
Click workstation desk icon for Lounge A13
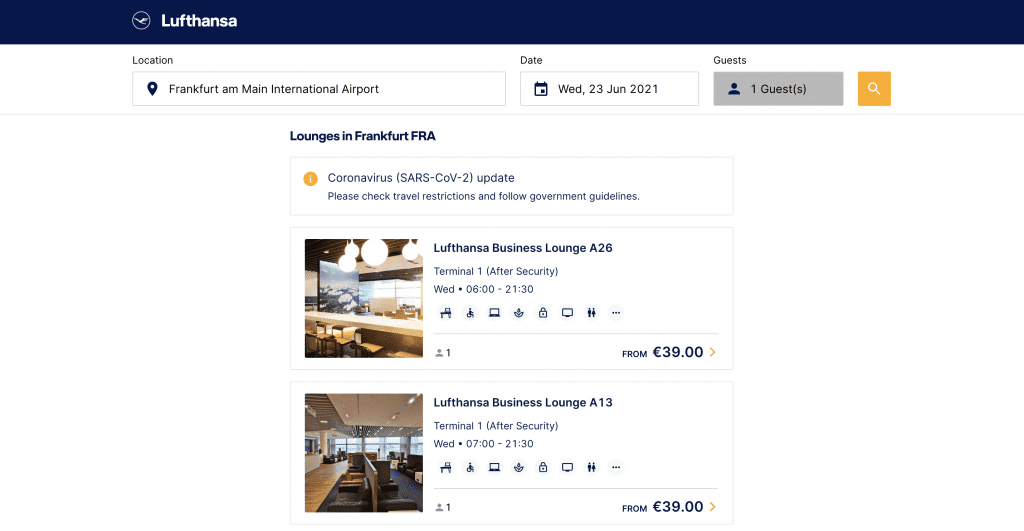[x=446, y=468]
